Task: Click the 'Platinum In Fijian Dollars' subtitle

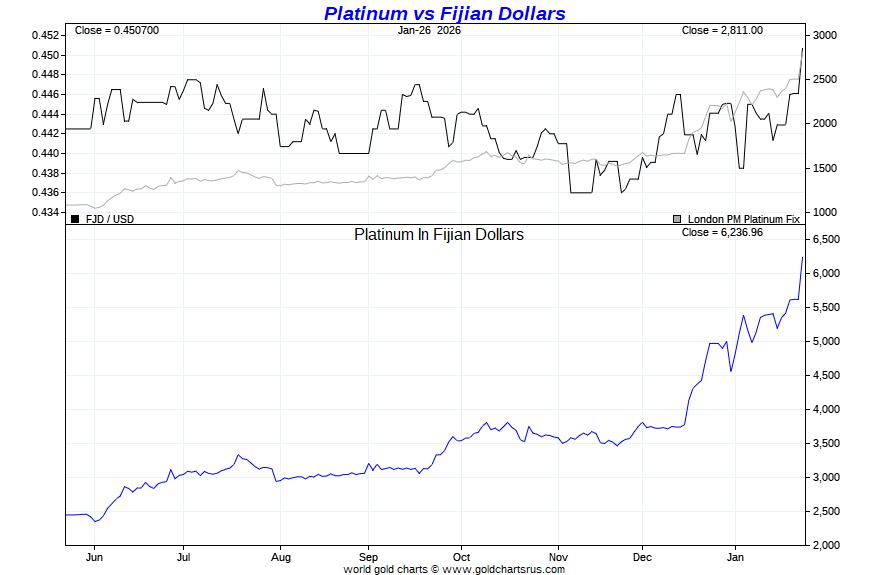Action: [439, 234]
